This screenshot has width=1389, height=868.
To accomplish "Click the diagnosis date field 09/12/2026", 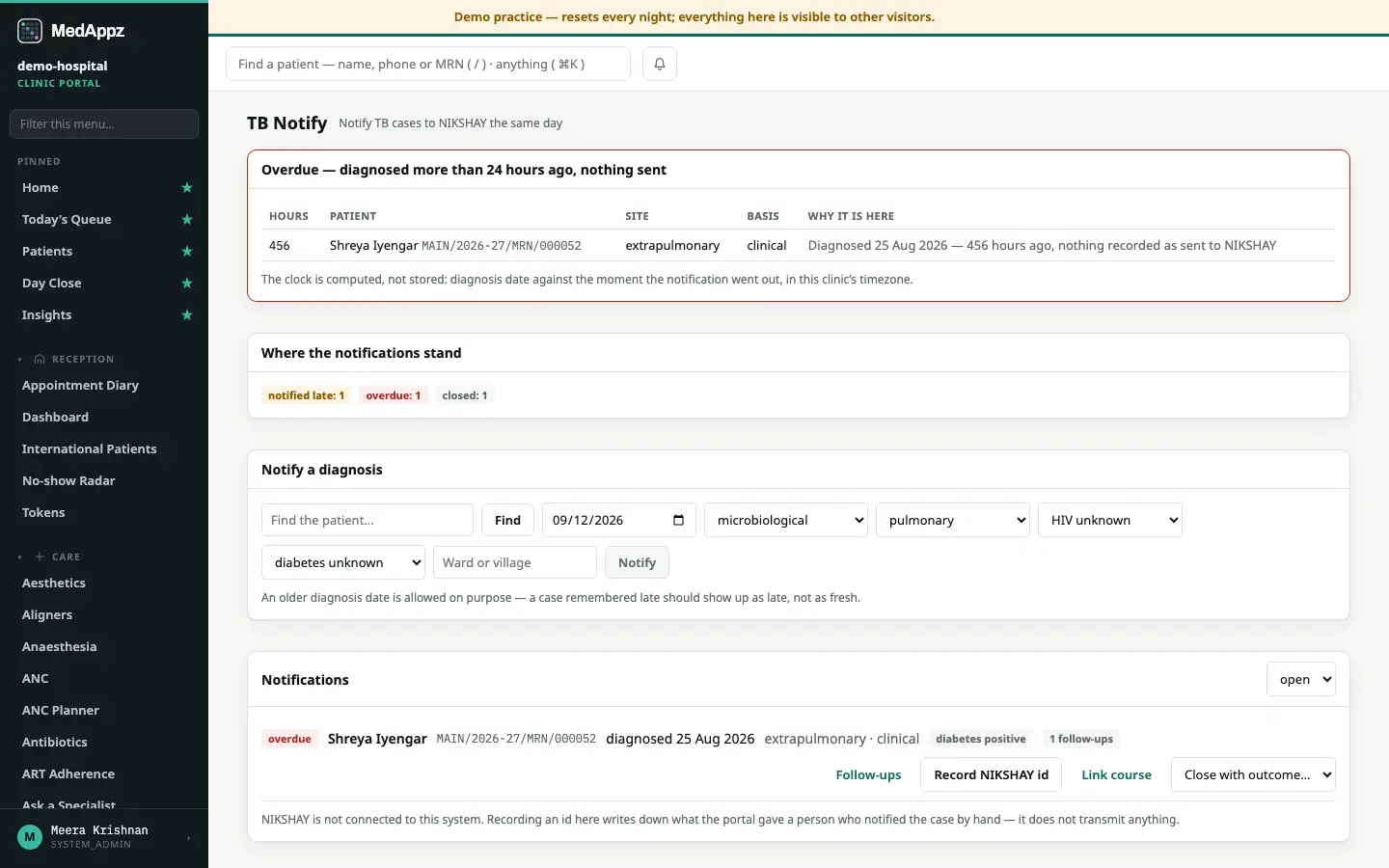I will pos(619,520).
